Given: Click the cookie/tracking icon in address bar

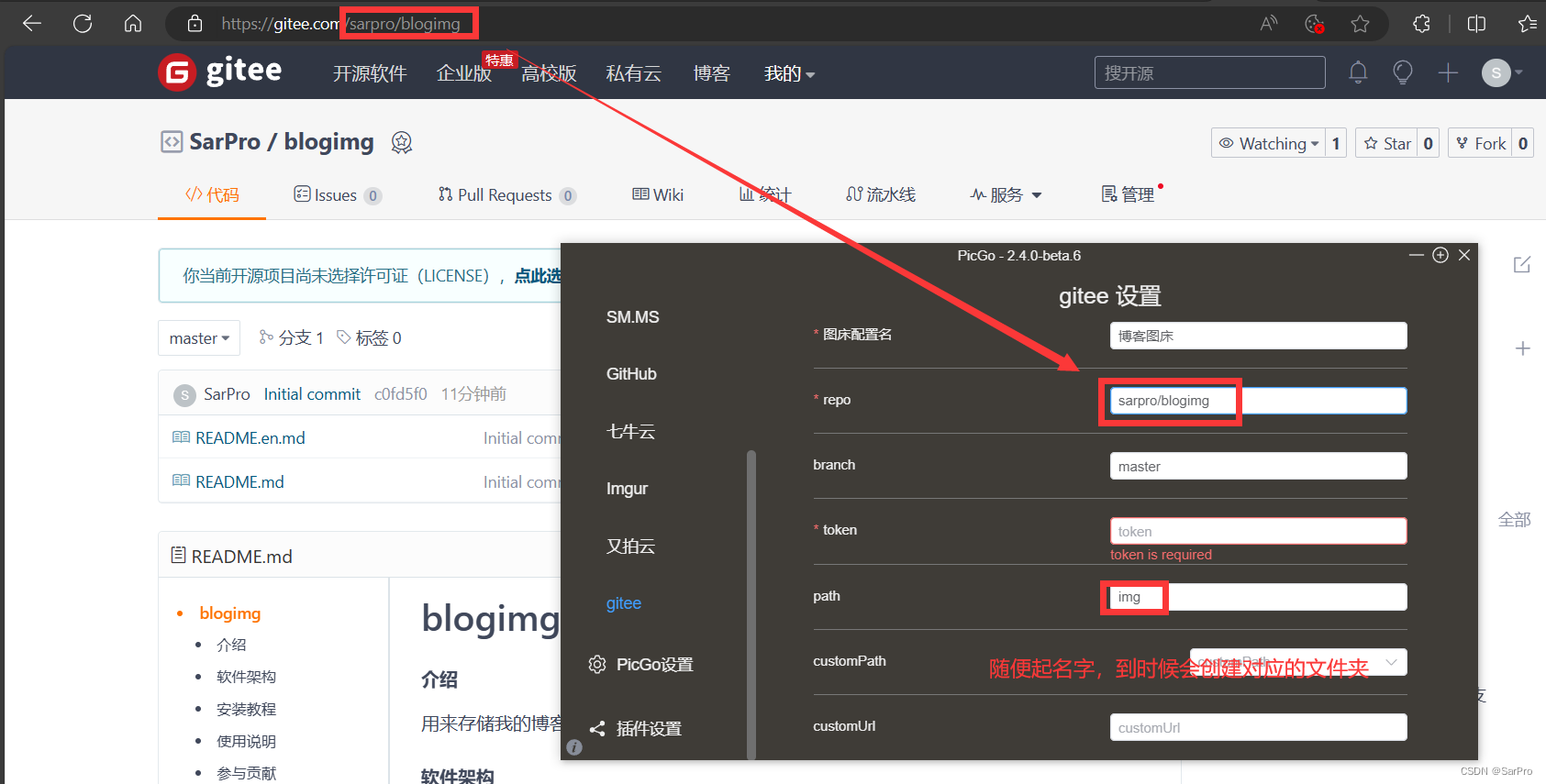Looking at the screenshot, I should 1315,24.
